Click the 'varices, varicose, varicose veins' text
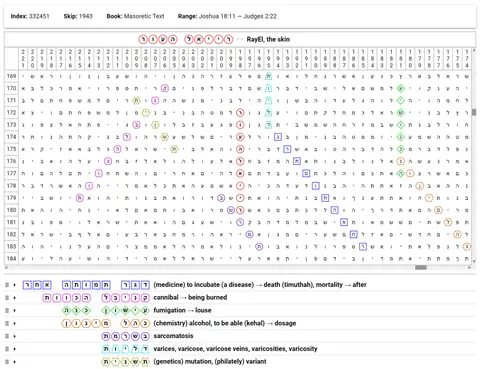 [235, 349]
